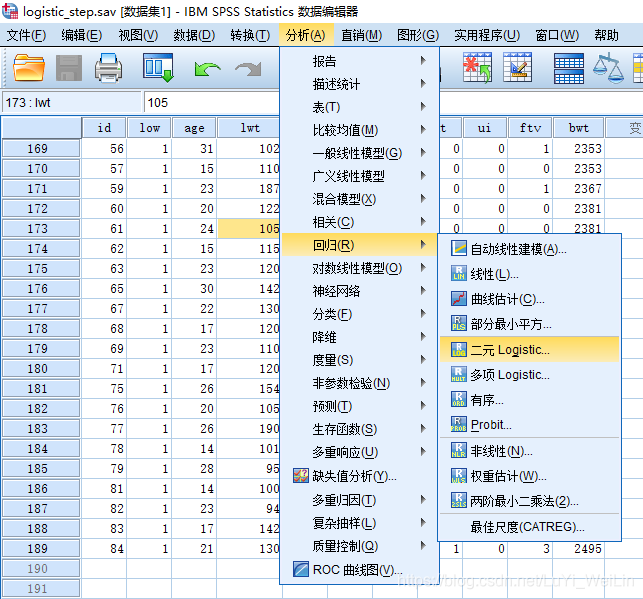Image resolution: width=643 pixels, height=599 pixels.
Task: Open the 非参数检验(N) submenu
Action: coord(359,383)
